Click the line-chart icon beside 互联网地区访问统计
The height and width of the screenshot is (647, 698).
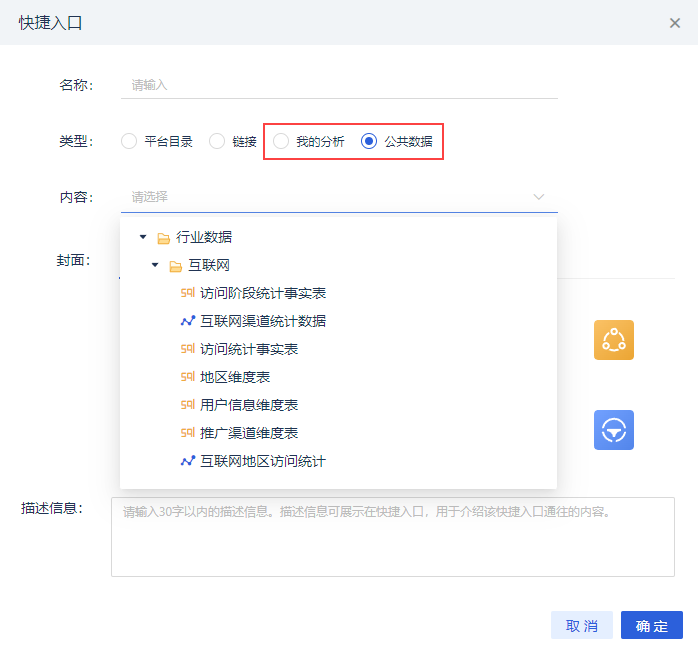pyautogui.click(x=188, y=461)
